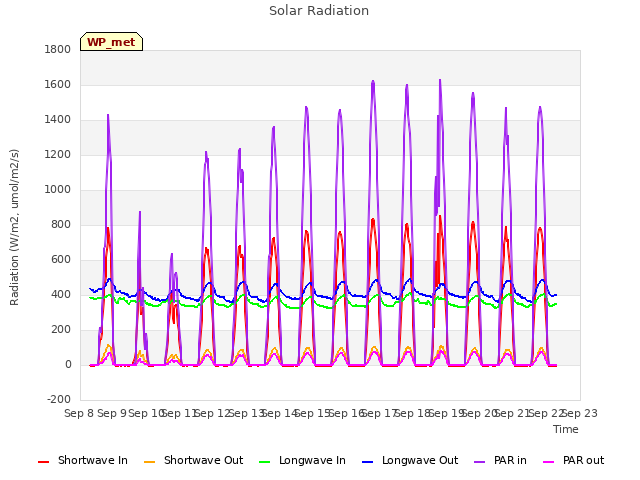640x480 pixels.
Task: Click the Sep 23 x-axis label
Action: coord(580,413)
